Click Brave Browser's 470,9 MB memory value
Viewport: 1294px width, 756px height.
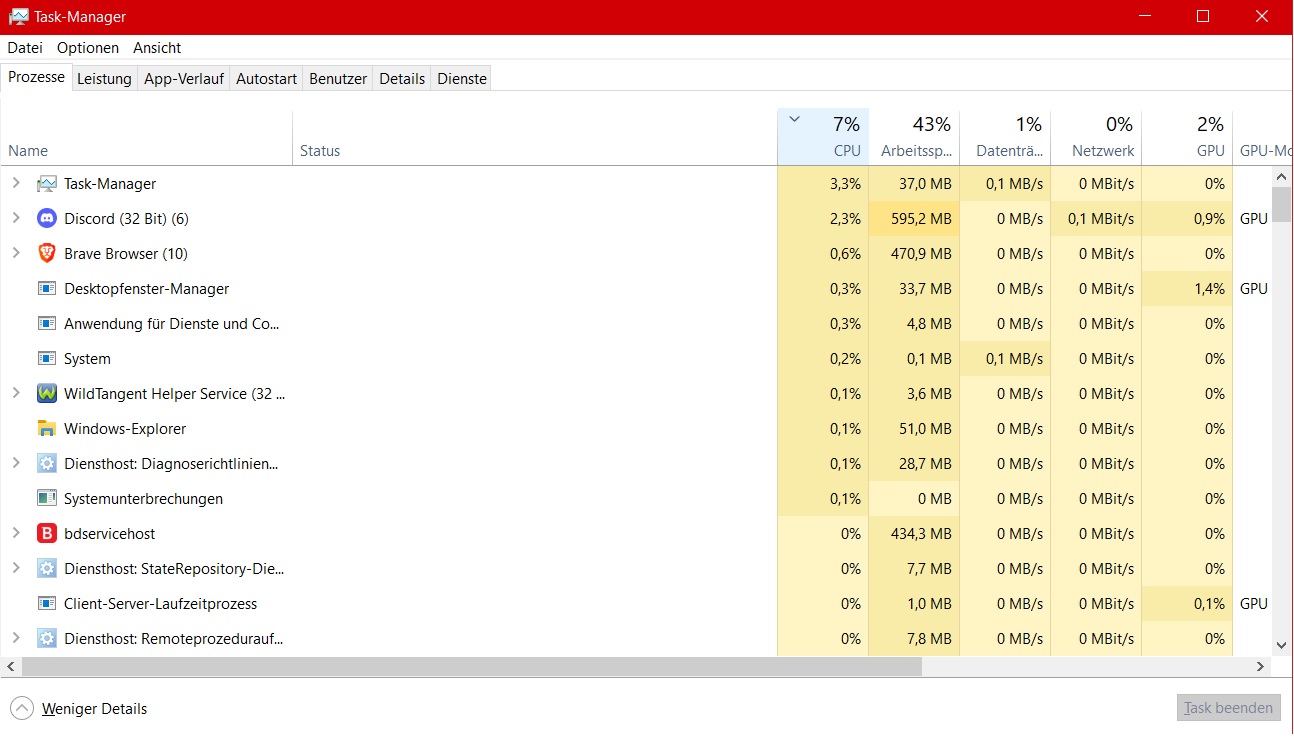click(x=921, y=254)
